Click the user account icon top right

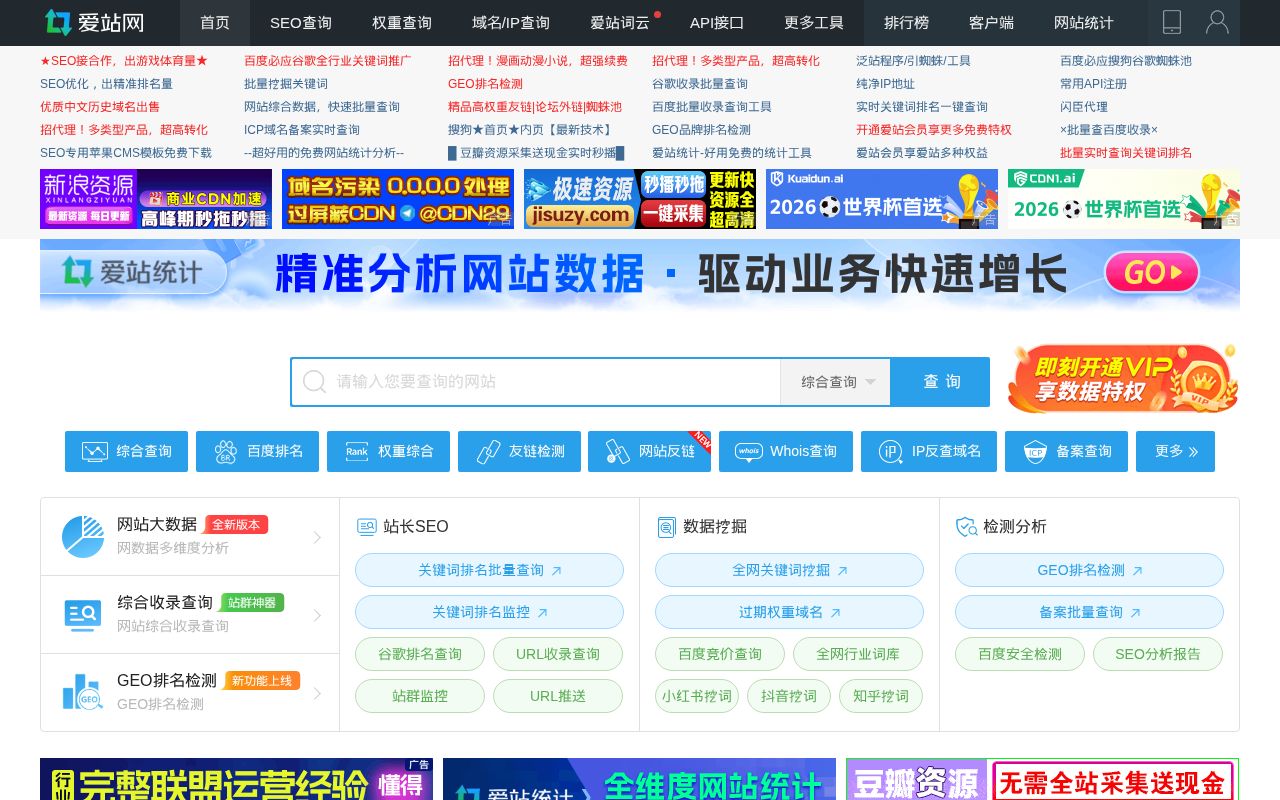[1217, 22]
